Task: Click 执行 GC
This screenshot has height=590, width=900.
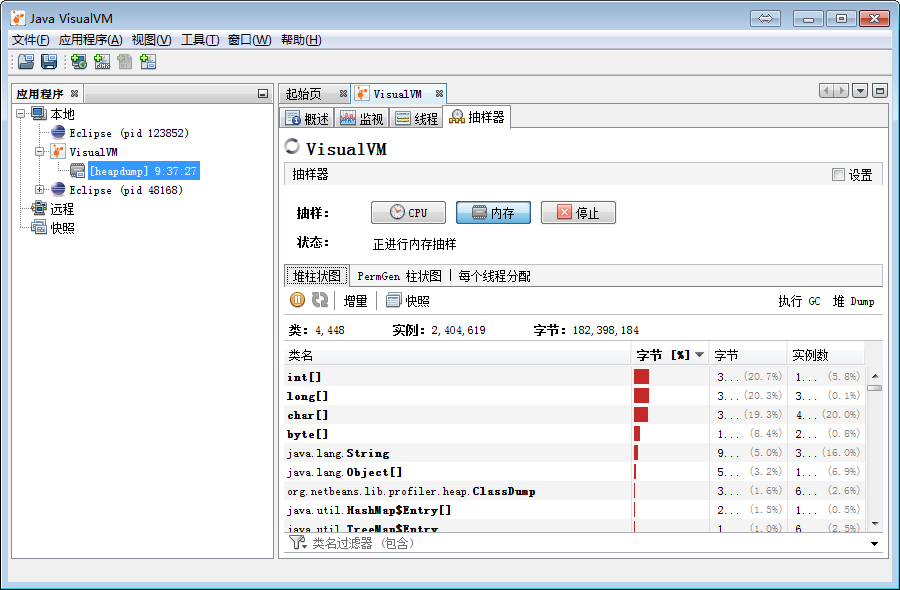Action: (799, 301)
